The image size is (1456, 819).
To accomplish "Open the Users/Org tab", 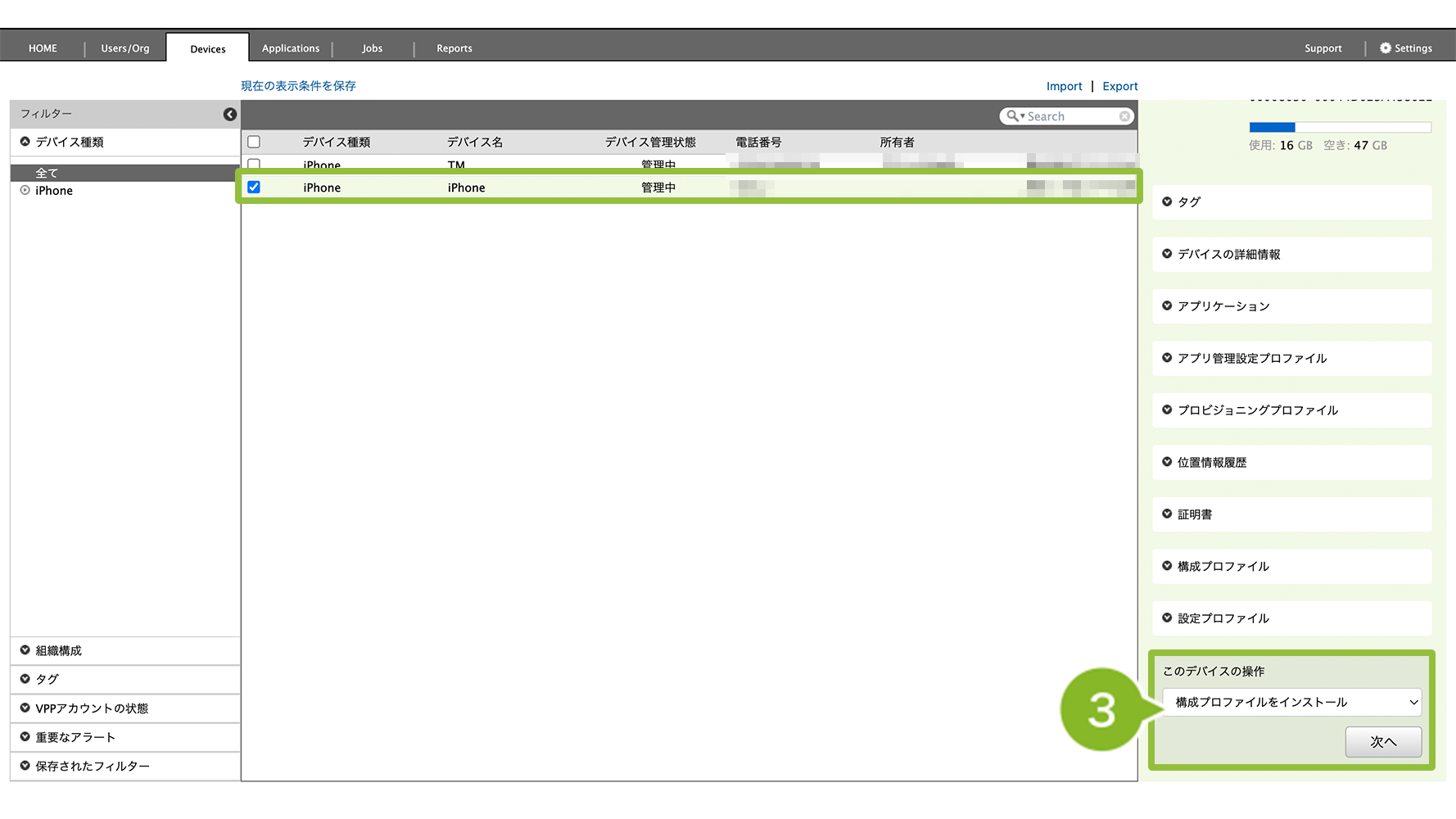I will coord(125,48).
